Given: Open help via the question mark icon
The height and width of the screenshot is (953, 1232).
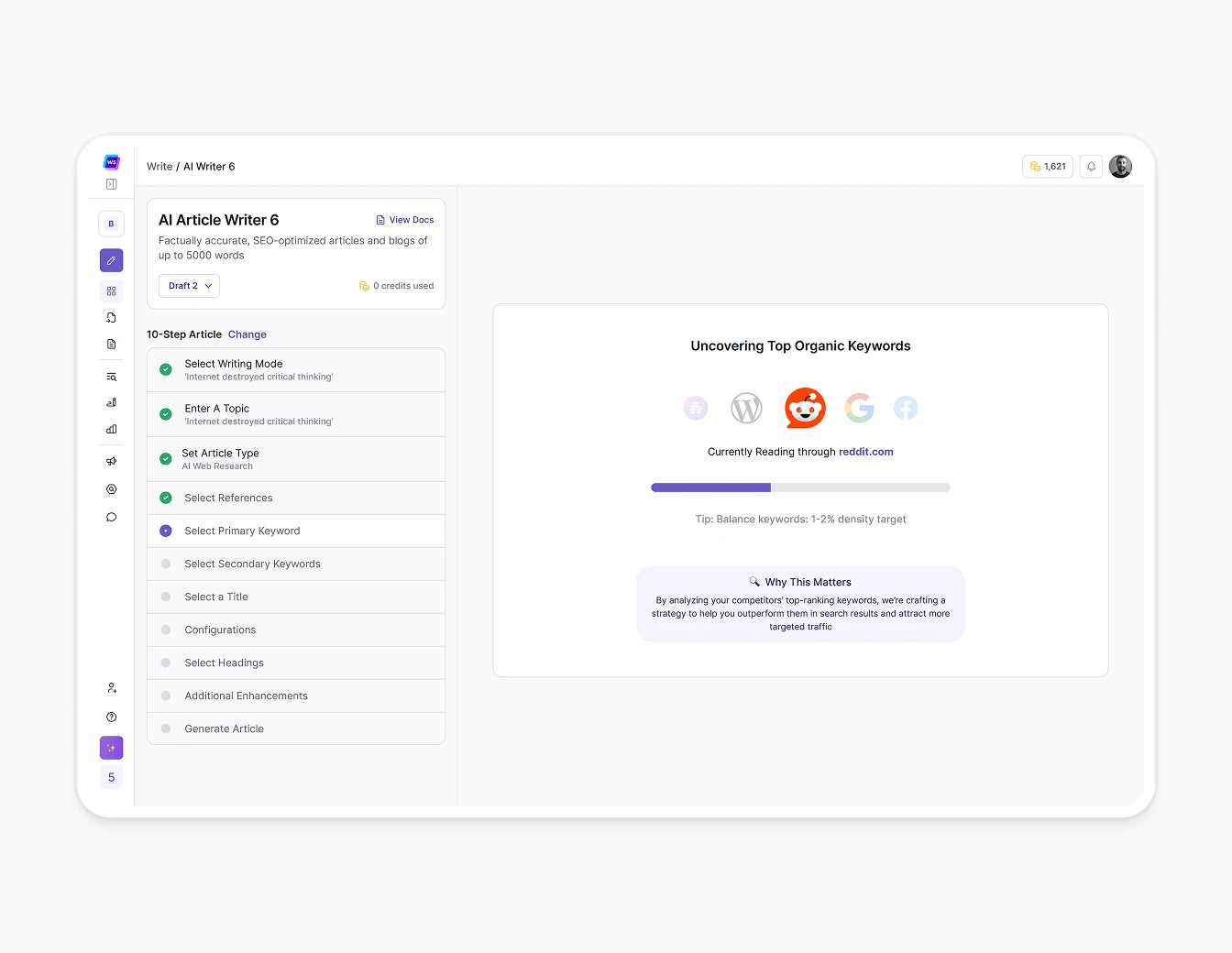Looking at the screenshot, I should coord(111,717).
